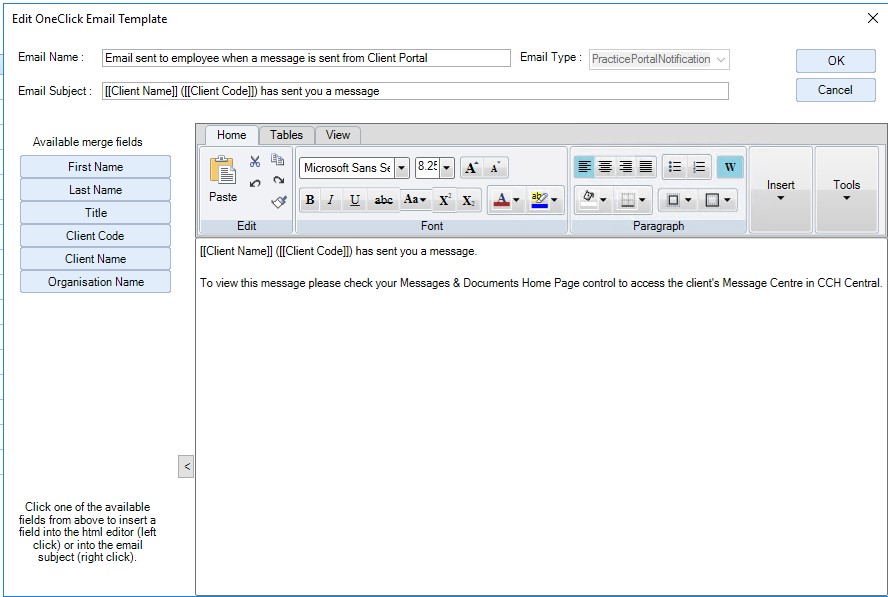The height and width of the screenshot is (597, 888).
Task: Click the superscript X² icon
Action: [445, 199]
